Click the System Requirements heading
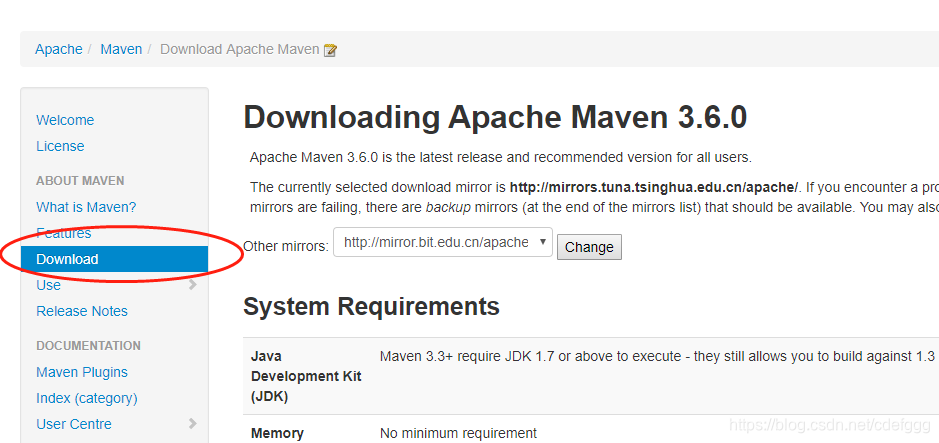 (371, 307)
